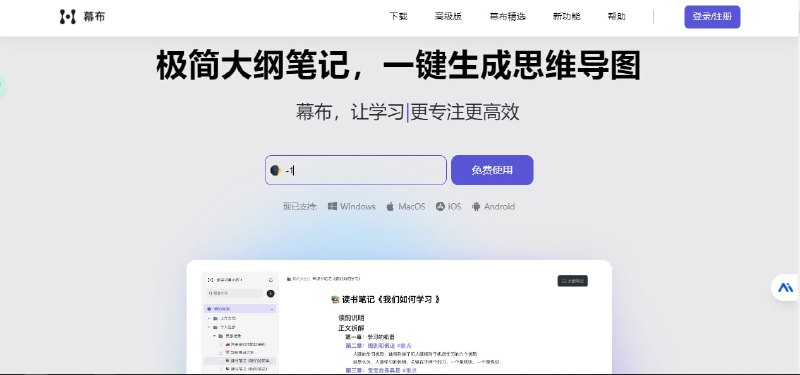Click the 正文拆解 outline line
The image size is (800, 375).
(x=351, y=328)
